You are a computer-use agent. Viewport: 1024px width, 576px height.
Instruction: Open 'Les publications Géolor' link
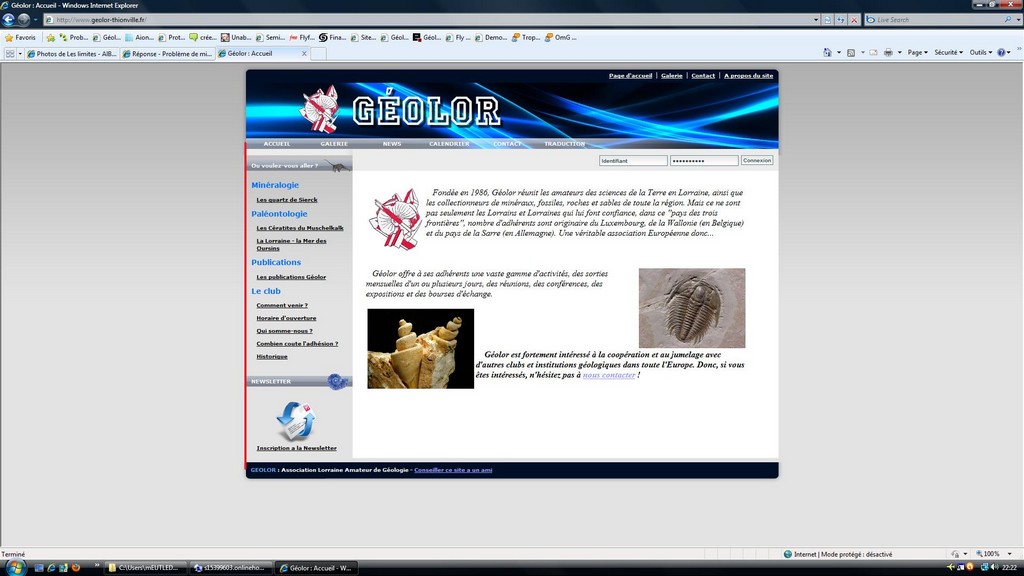coord(291,277)
